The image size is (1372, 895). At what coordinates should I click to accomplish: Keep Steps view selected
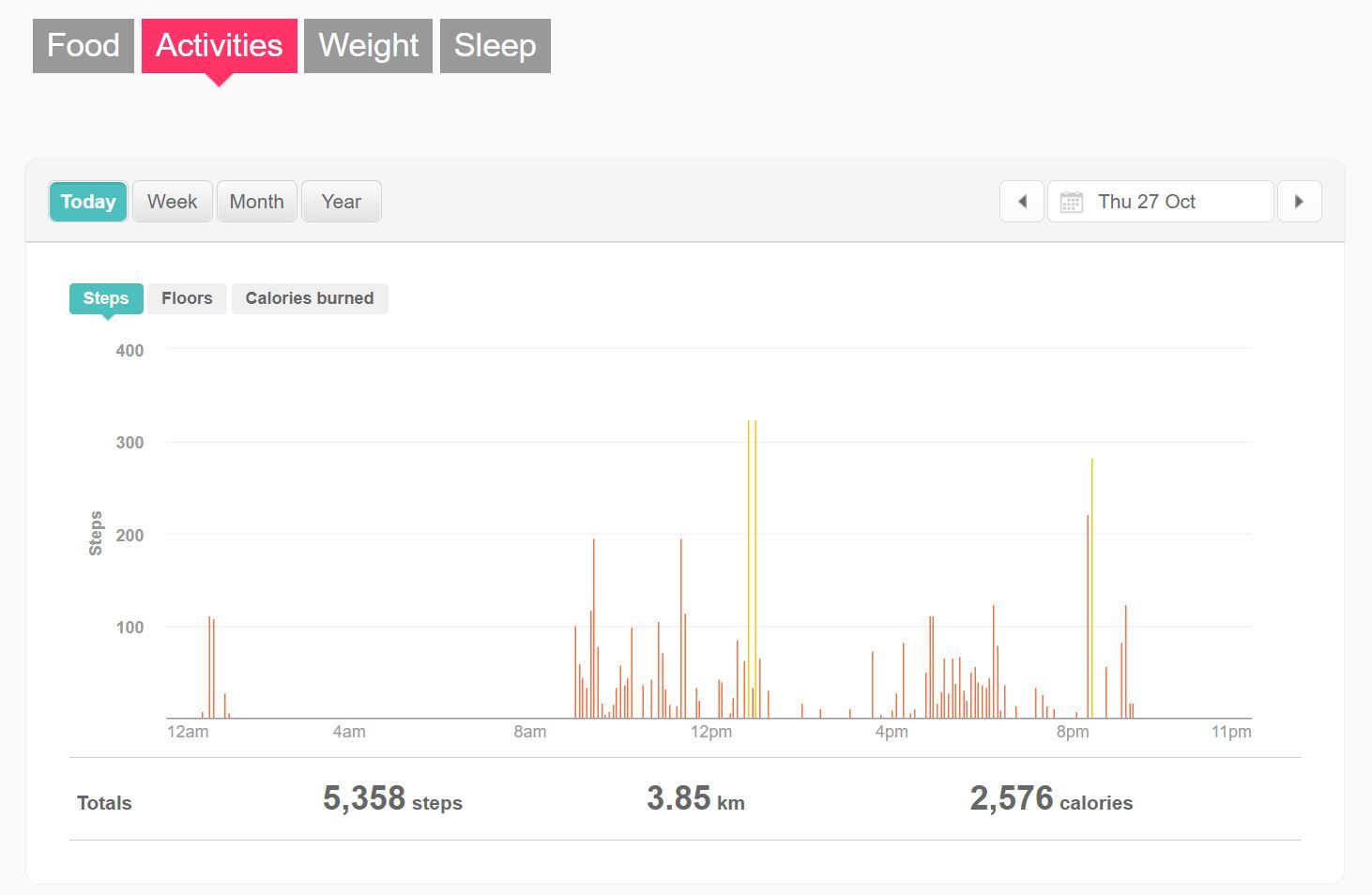[x=105, y=298]
